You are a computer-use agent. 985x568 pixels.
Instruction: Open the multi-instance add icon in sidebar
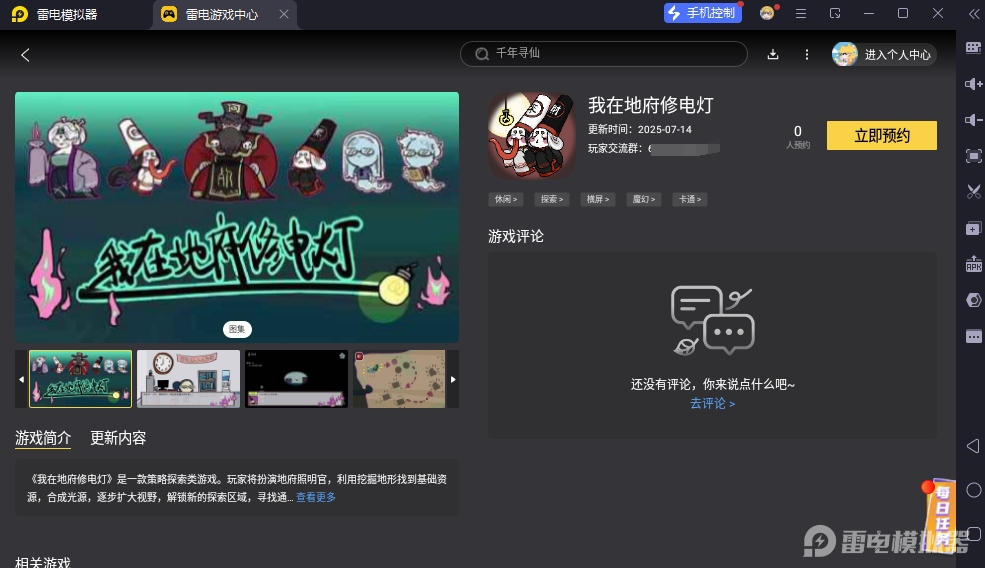coord(973,229)
